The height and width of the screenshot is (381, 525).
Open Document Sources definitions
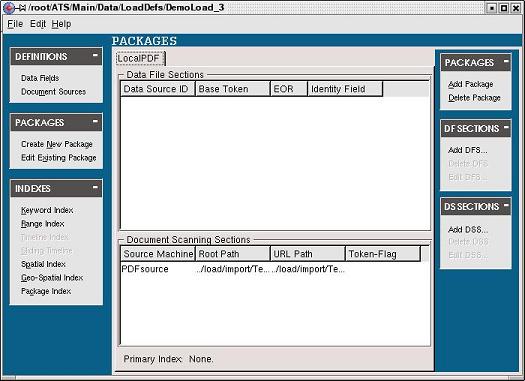point(53,92)
